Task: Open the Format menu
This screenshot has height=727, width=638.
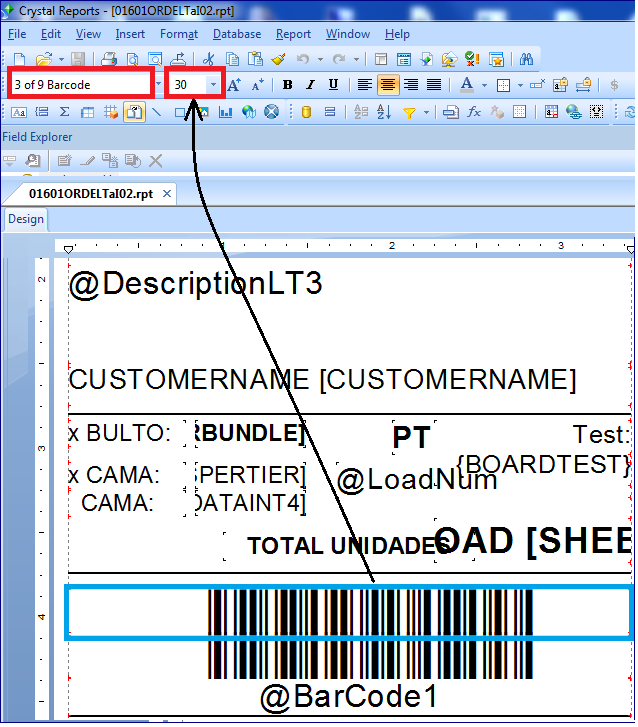Action: [x=179, y=34]
